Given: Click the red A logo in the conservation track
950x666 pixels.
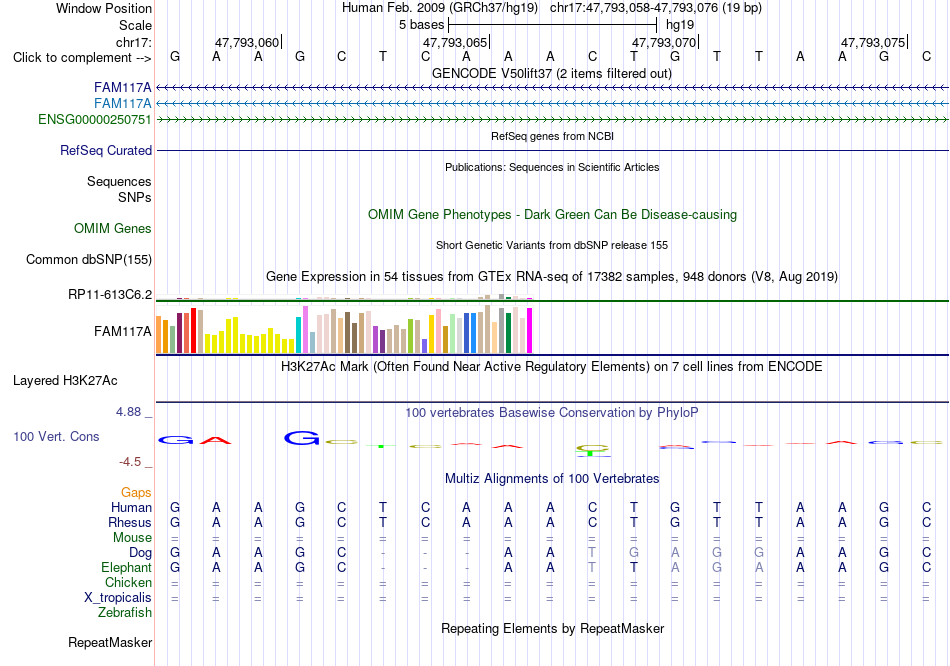Looking at the screenshot, I should point(216,441).
